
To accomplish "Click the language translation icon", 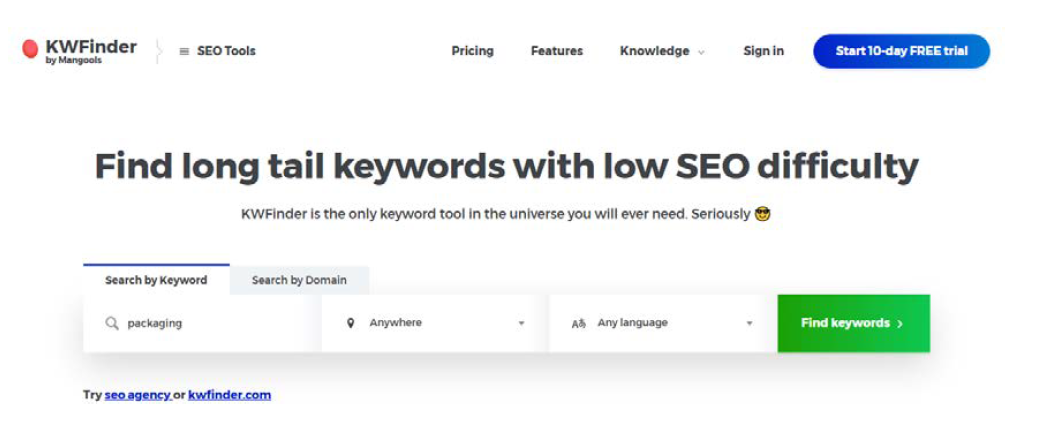I will (x=578, y=324).
